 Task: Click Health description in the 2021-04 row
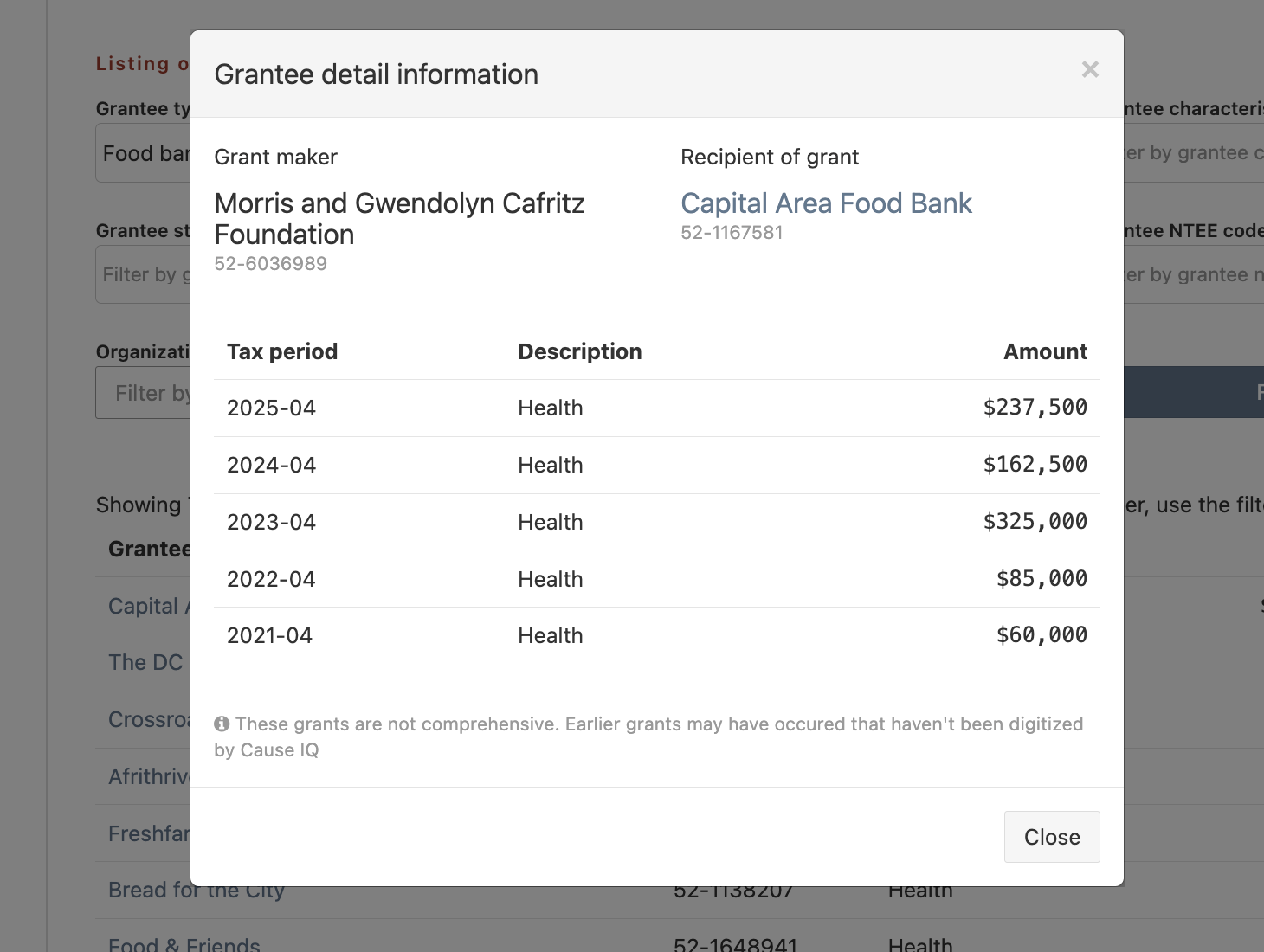click(551, 635)
